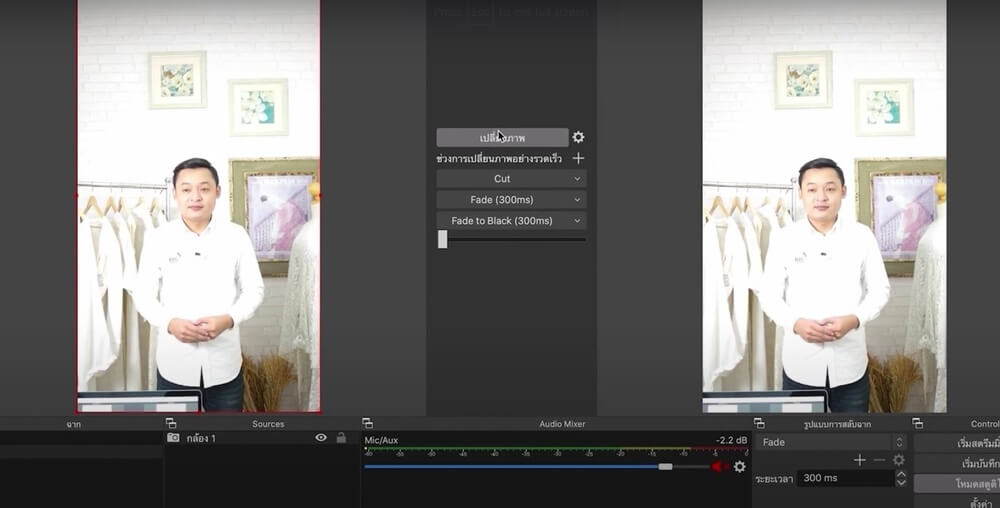This screenshot has height=508, width=1000.
Task: Remove scene transition with minus button
Action: (879, 460)
